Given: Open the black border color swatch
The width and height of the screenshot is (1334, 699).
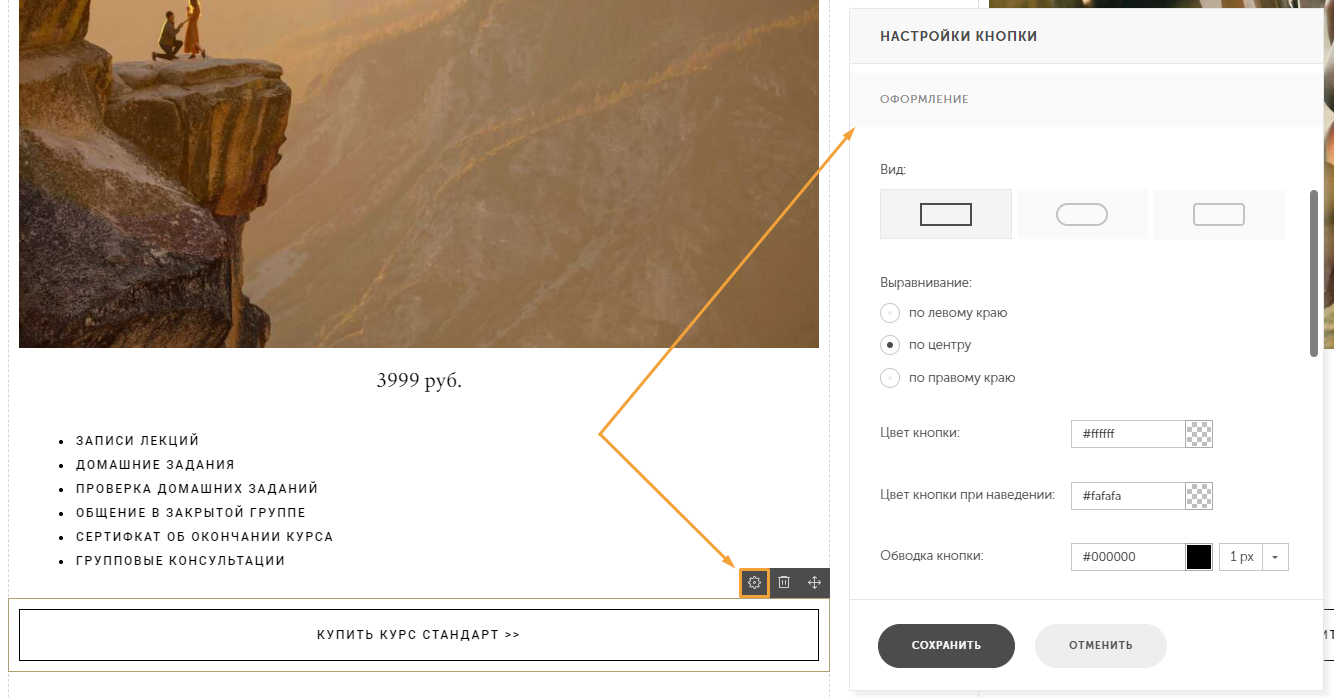Looking at the screenshot, I should tap(1199, 557).
